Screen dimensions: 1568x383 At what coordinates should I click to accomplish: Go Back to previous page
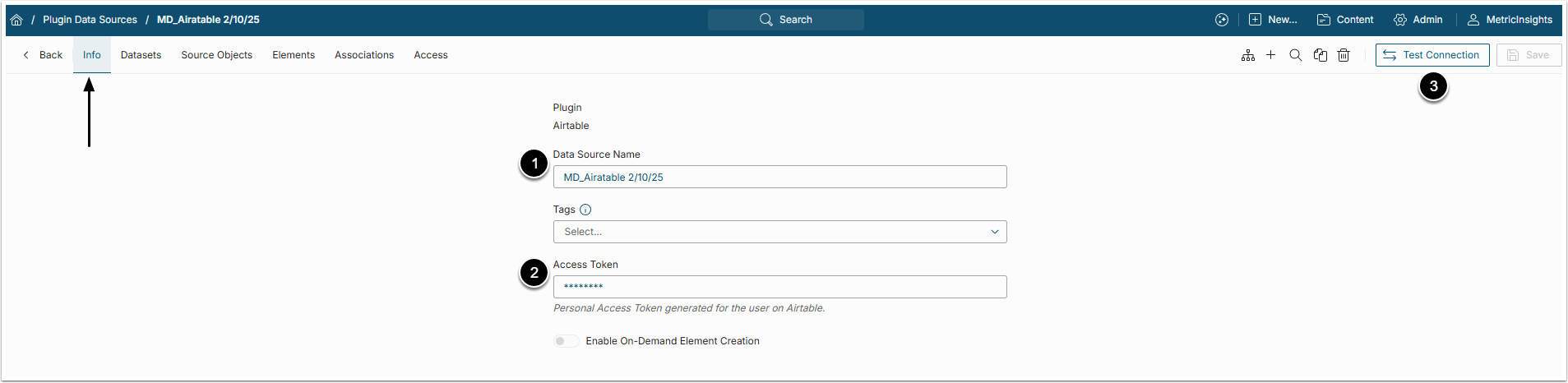coord(43,55)
